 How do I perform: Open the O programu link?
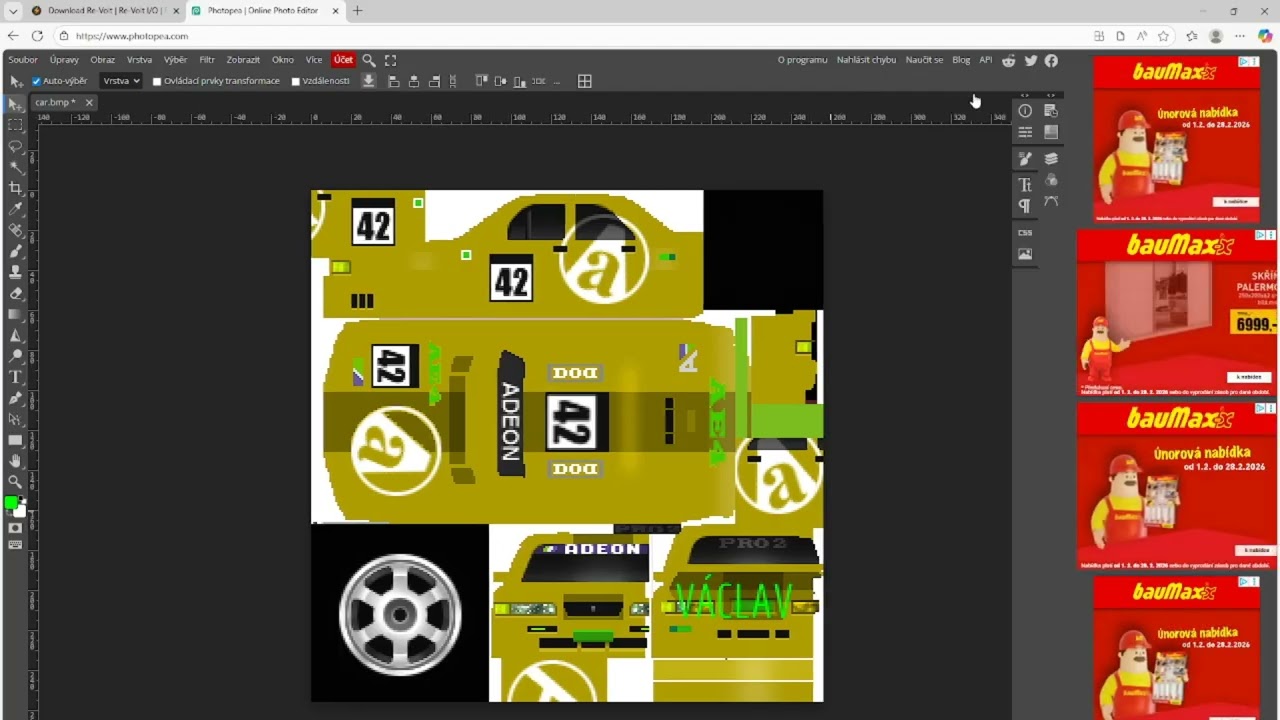803,60
